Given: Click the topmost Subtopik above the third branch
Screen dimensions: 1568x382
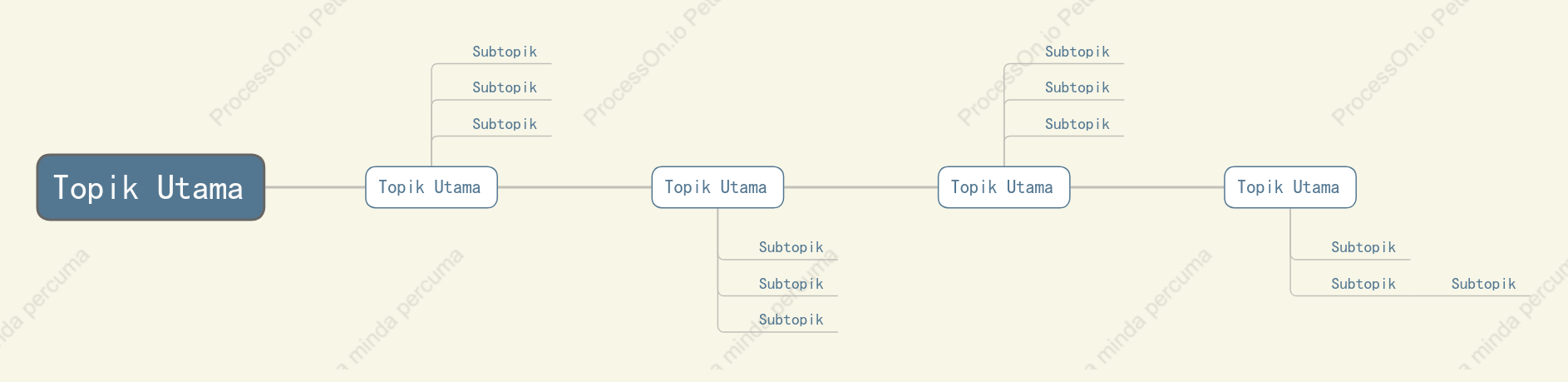Looking at the screenshot, I should tap(1077, 52).
